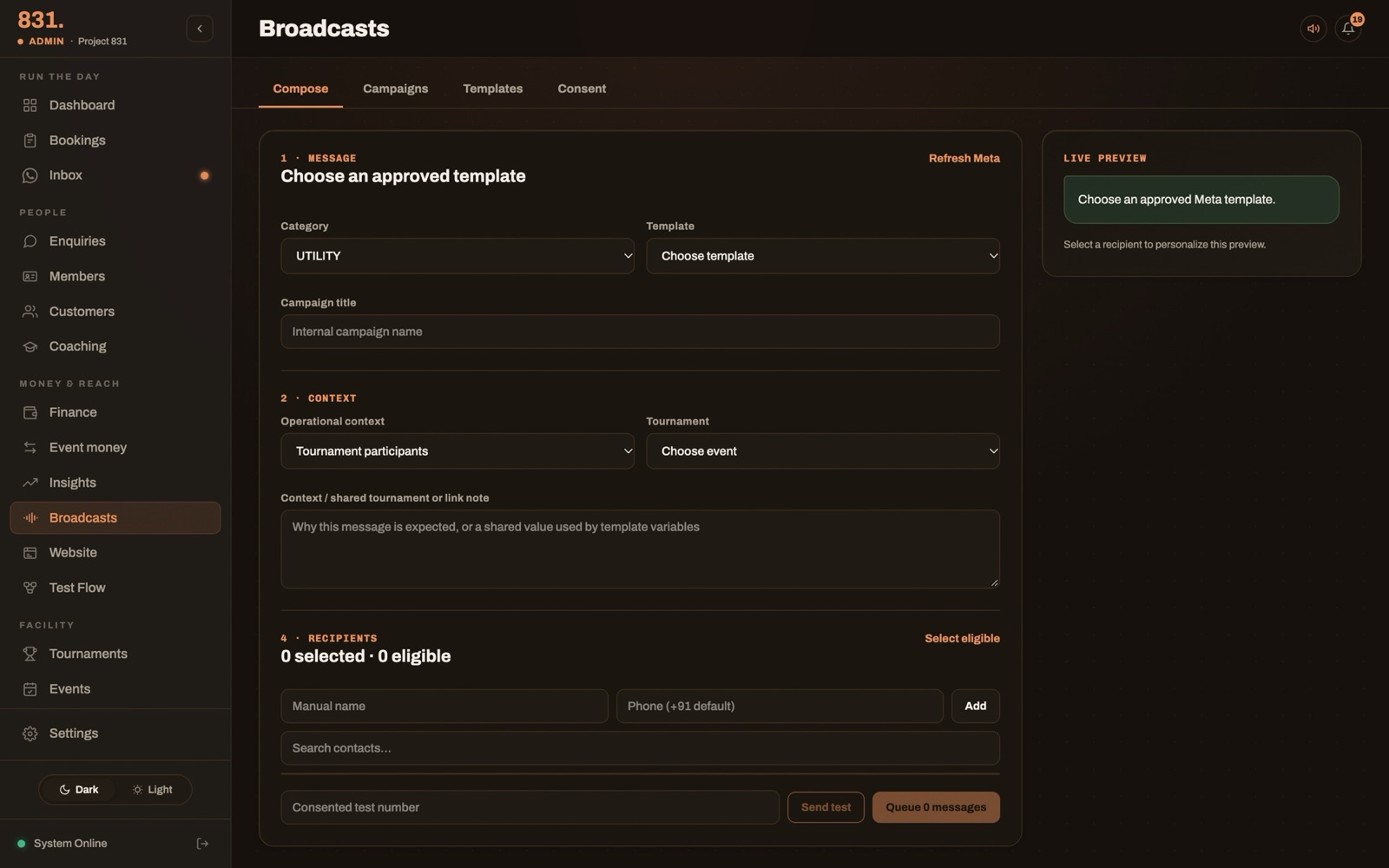
Task: Focus the Campaign title input field
Action: tap(640, 332)
